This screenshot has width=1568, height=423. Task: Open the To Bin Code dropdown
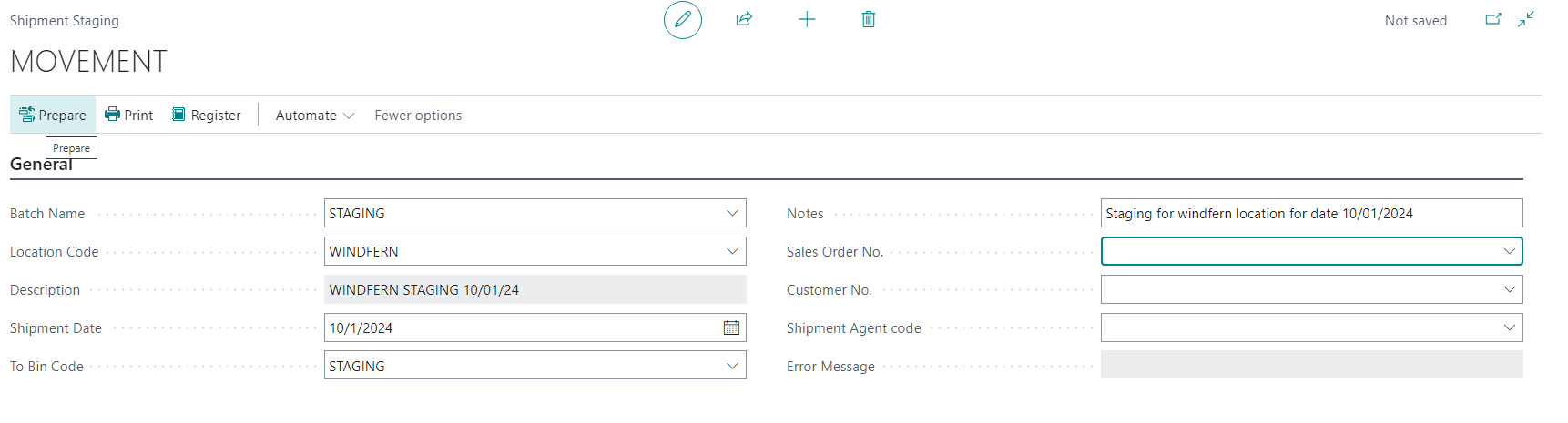tap(732, 366)
